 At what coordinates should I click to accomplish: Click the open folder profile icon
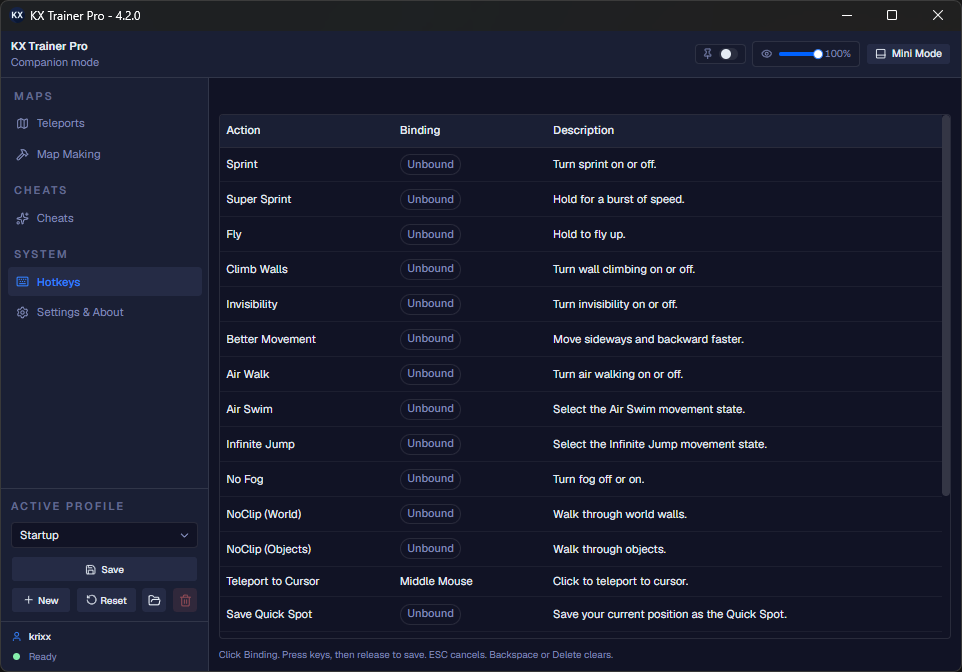click(154, 600)
